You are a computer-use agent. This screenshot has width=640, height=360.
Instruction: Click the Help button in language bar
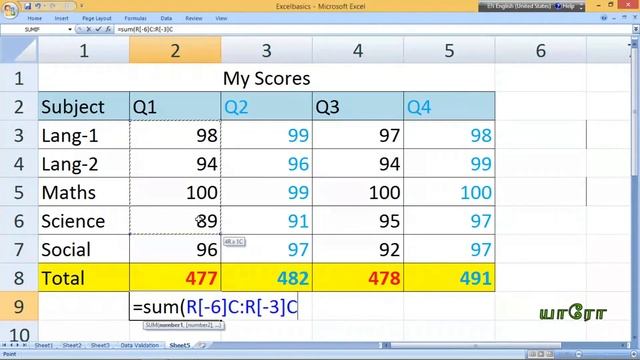point(564,6)
